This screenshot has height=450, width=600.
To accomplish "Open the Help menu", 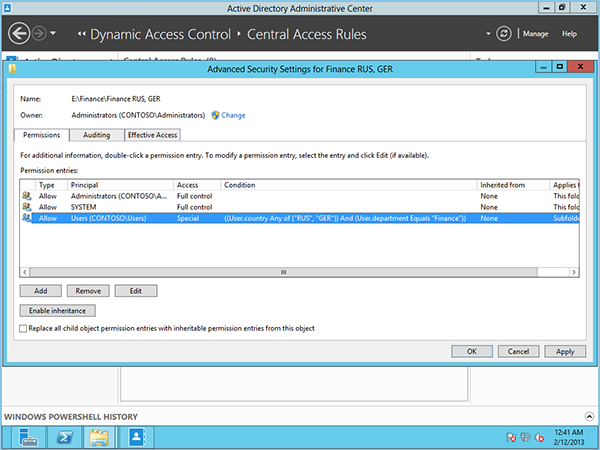I will (569, 34).
